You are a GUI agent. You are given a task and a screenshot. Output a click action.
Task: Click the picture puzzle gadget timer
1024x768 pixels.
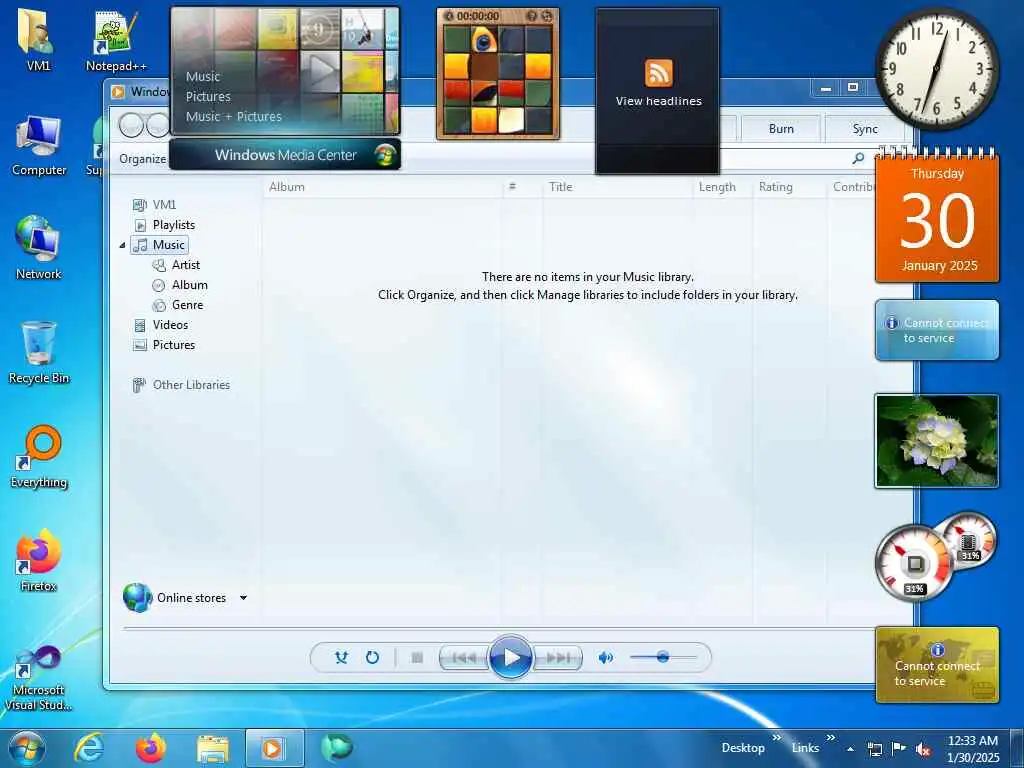[x=477, y=16]
